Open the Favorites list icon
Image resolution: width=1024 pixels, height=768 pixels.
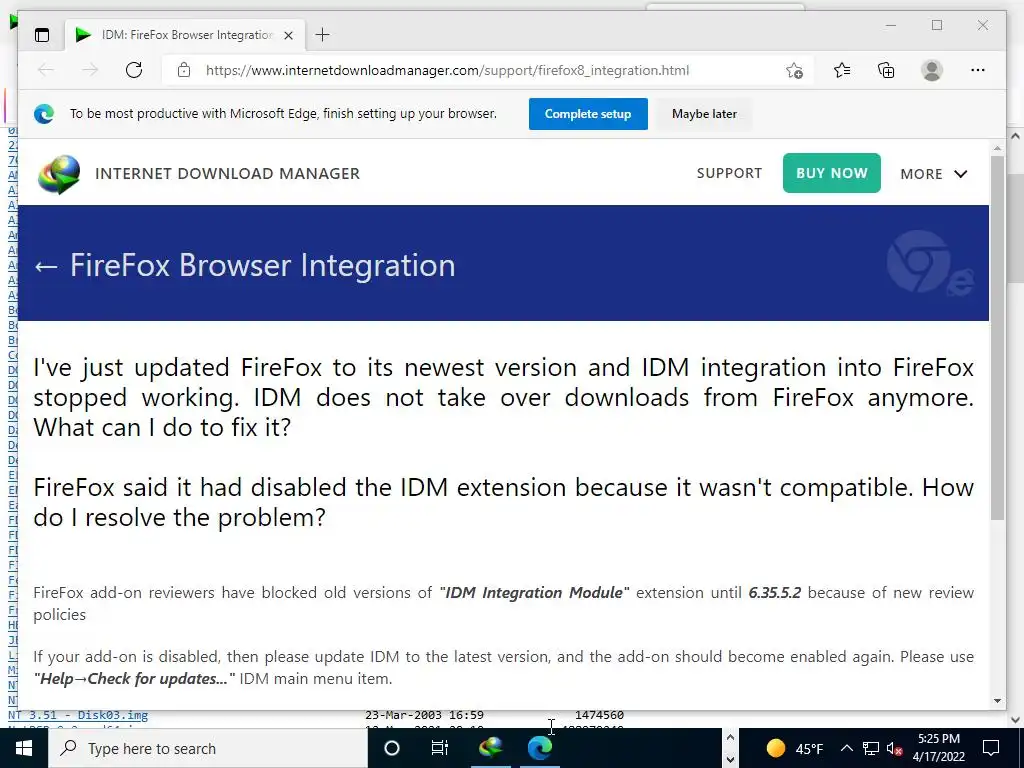point(842,70)
